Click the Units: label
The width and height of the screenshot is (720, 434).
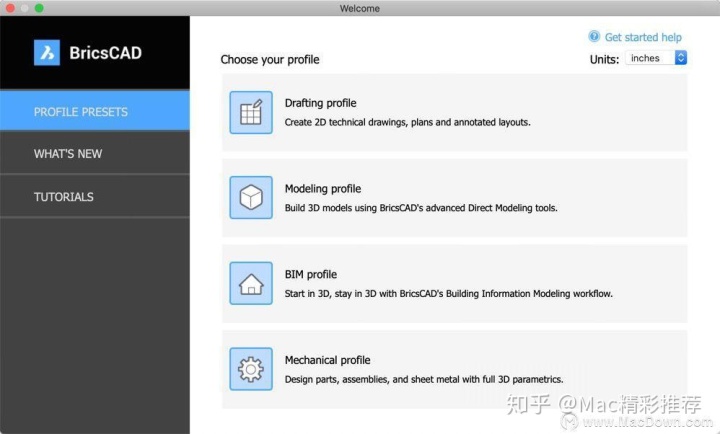pos(604,59)
